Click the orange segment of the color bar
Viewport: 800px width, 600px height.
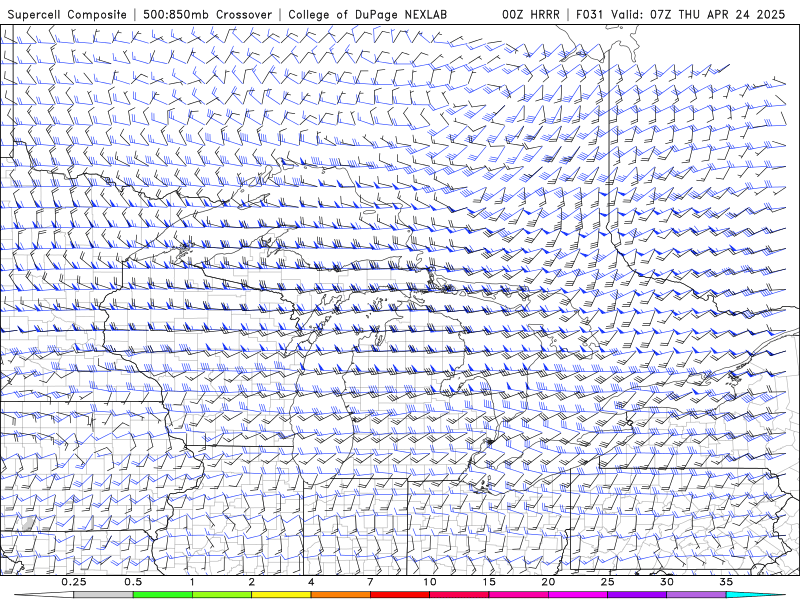tap(340, 595)
